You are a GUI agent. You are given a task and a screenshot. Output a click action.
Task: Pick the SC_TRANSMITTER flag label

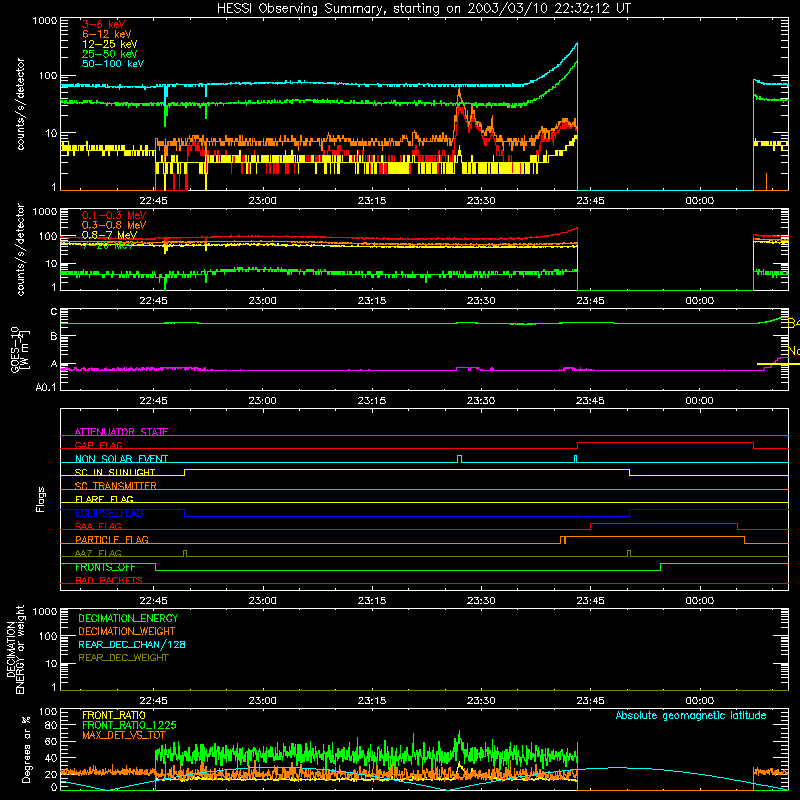click(115, 486)
